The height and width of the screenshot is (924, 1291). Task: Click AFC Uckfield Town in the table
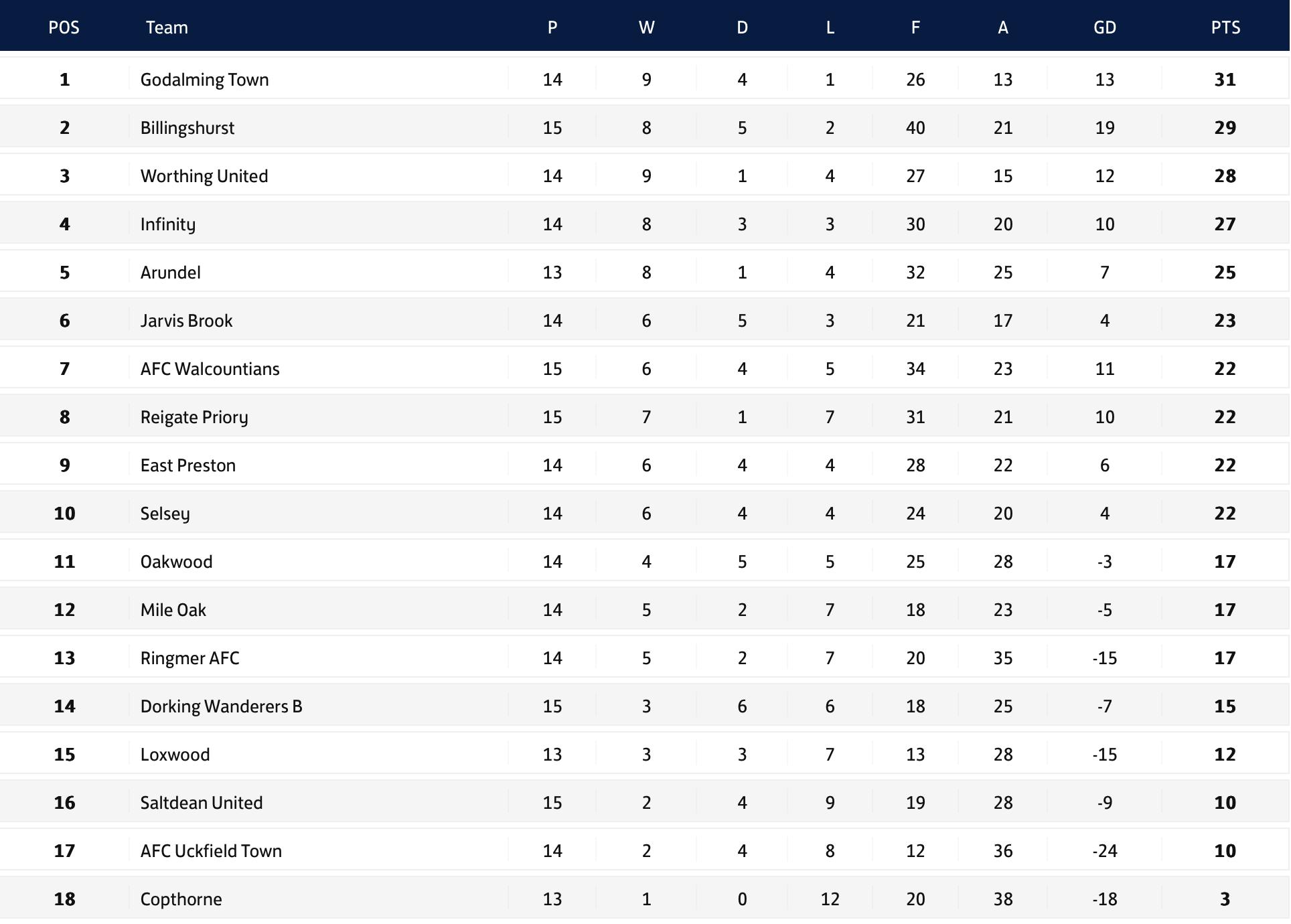(211, 851)
